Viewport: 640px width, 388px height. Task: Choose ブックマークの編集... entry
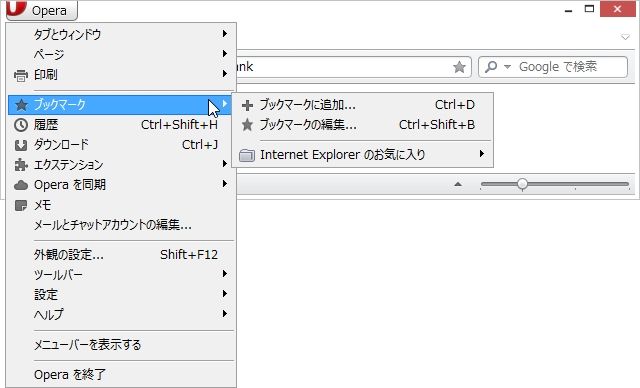point(362,125)
